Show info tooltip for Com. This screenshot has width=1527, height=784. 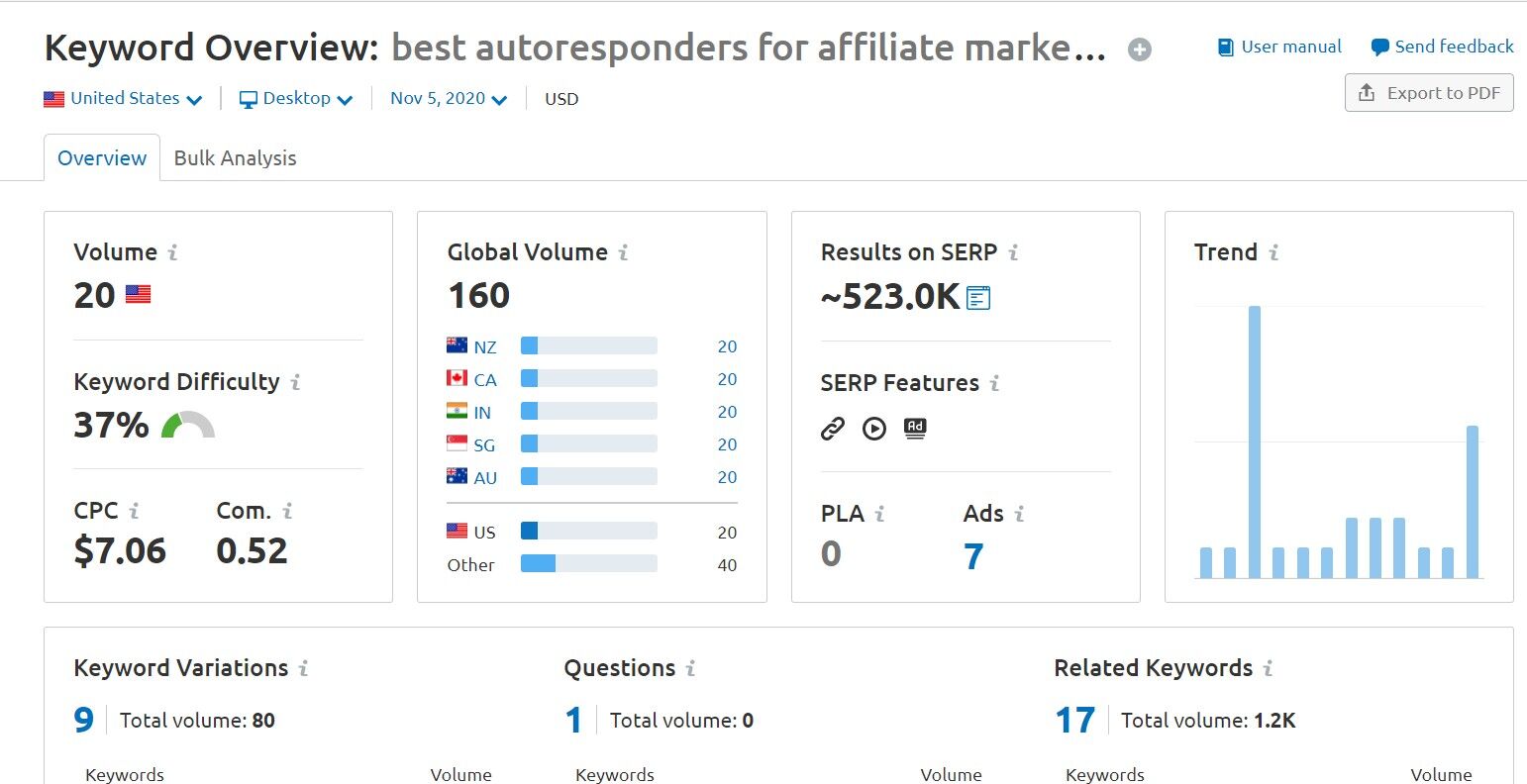coord(287,512)
